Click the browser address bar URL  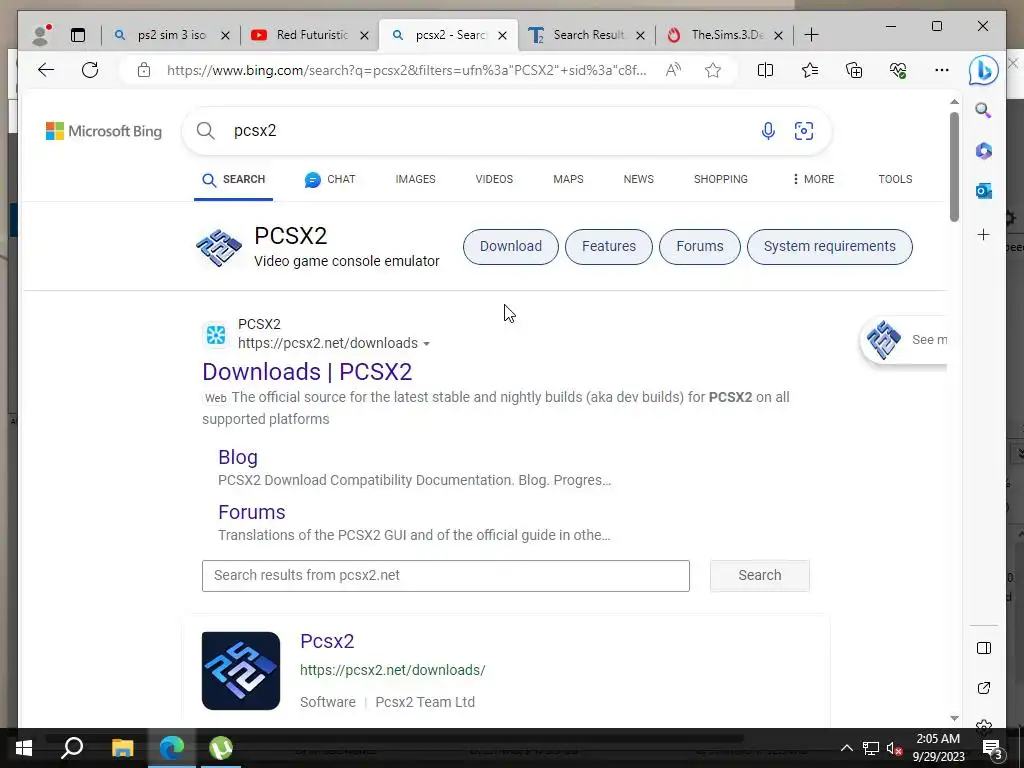(406, 70)
